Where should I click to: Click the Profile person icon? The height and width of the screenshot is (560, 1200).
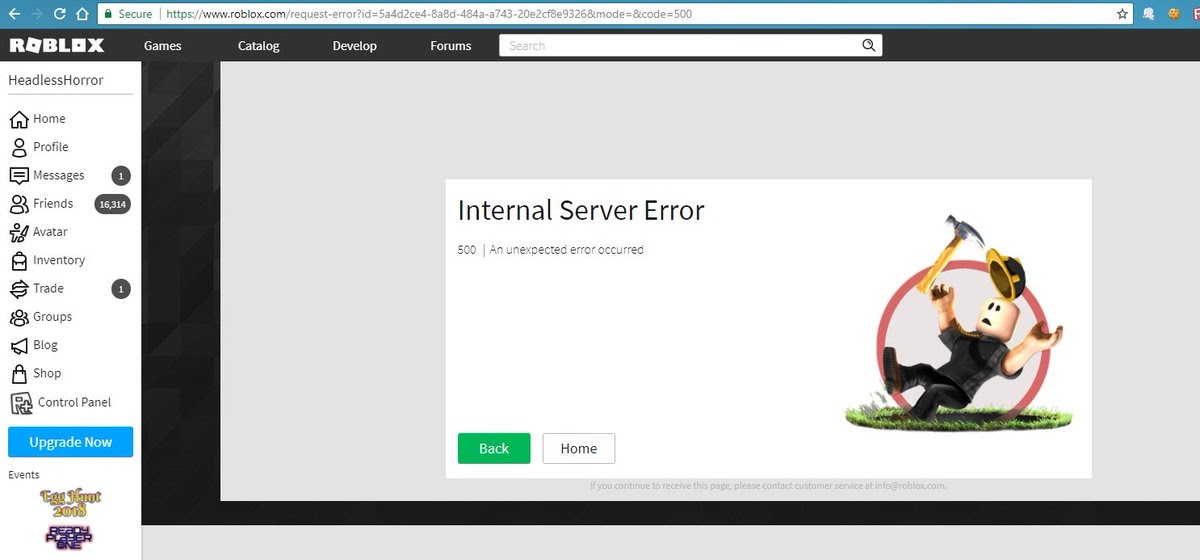(18, 147)
